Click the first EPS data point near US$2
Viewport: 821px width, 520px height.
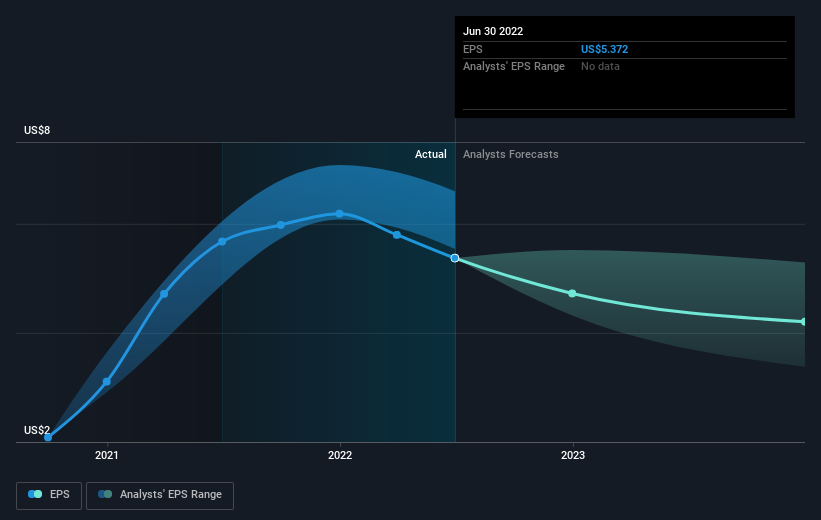48,437
